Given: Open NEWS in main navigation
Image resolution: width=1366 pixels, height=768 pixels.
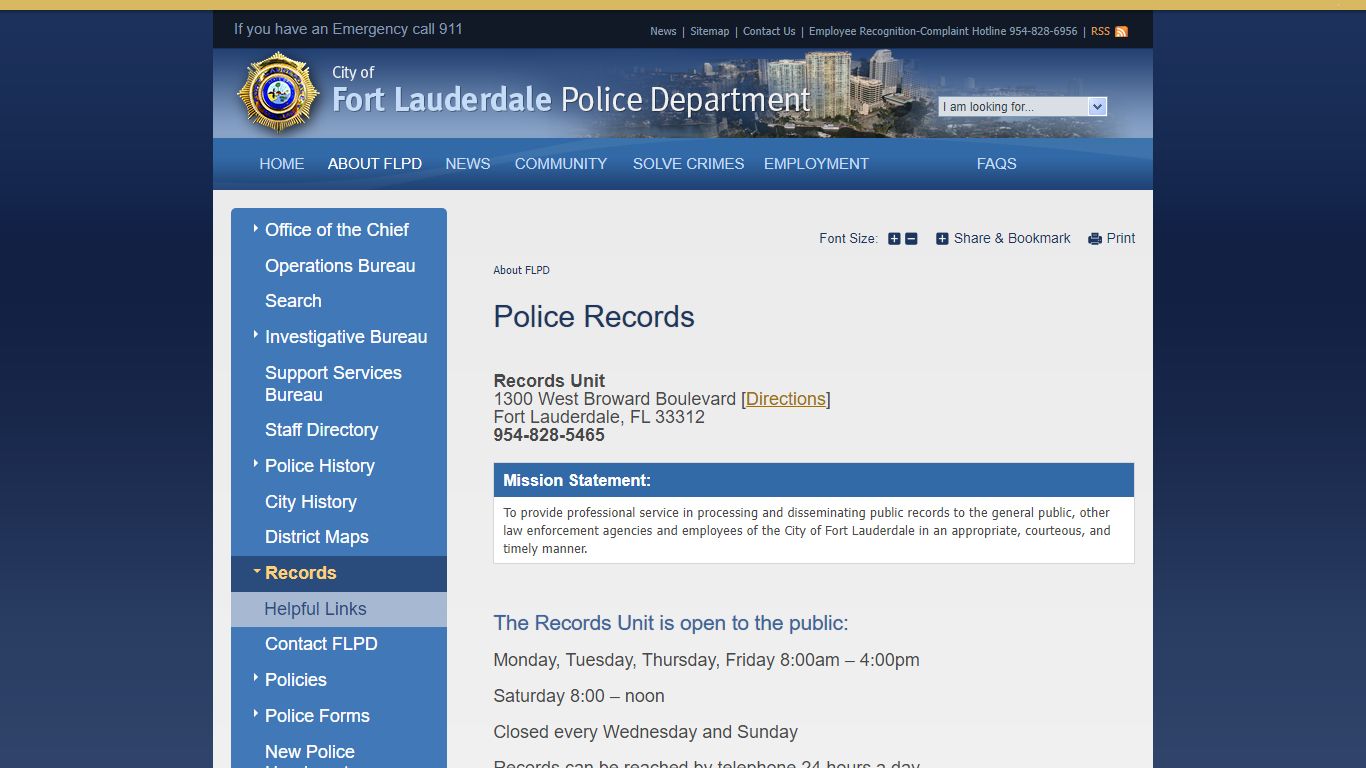Looking at the screenshot, I should 468,164.
